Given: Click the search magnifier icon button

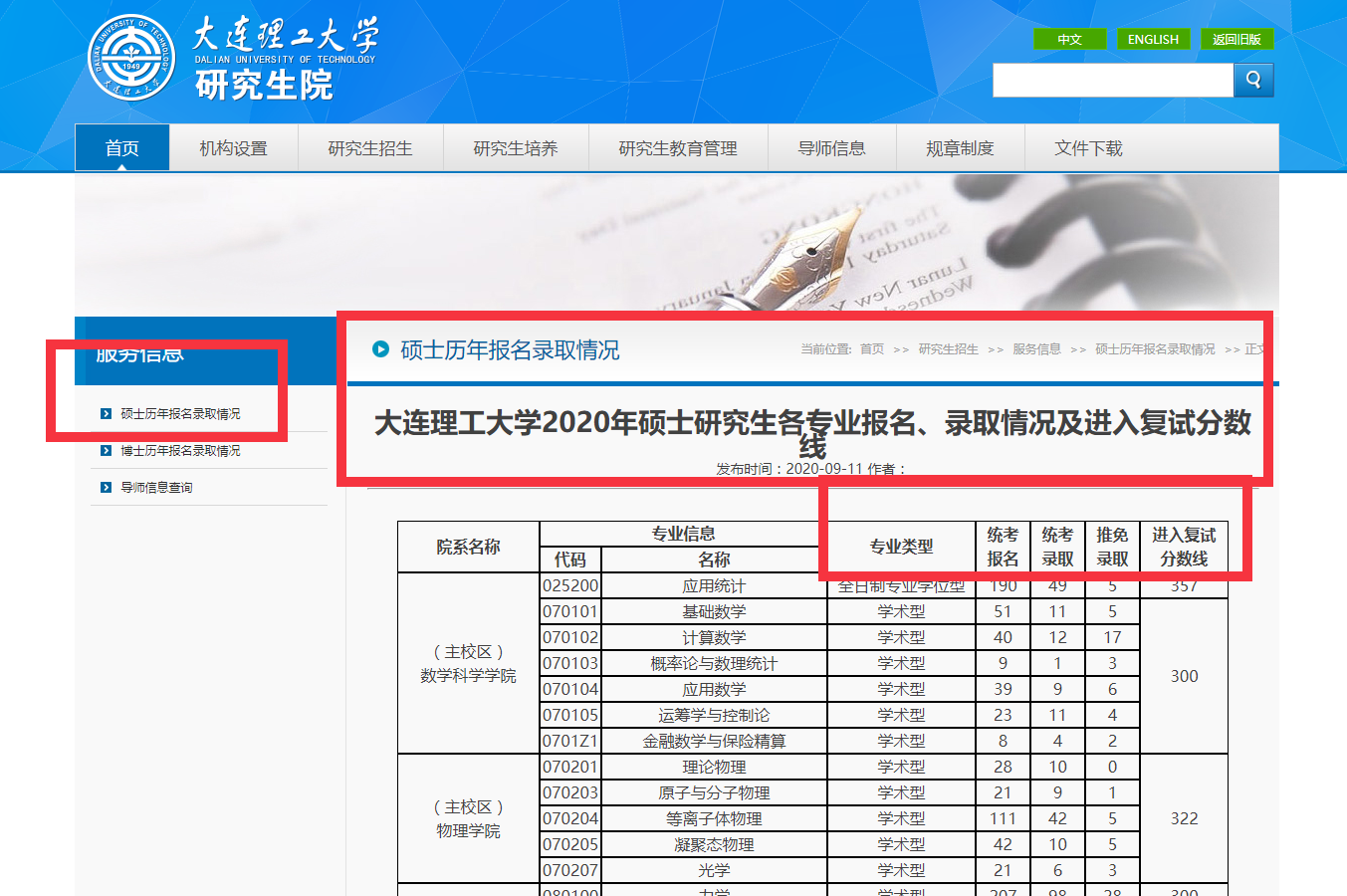Looking at the screenshot, I should [1253, 80].
